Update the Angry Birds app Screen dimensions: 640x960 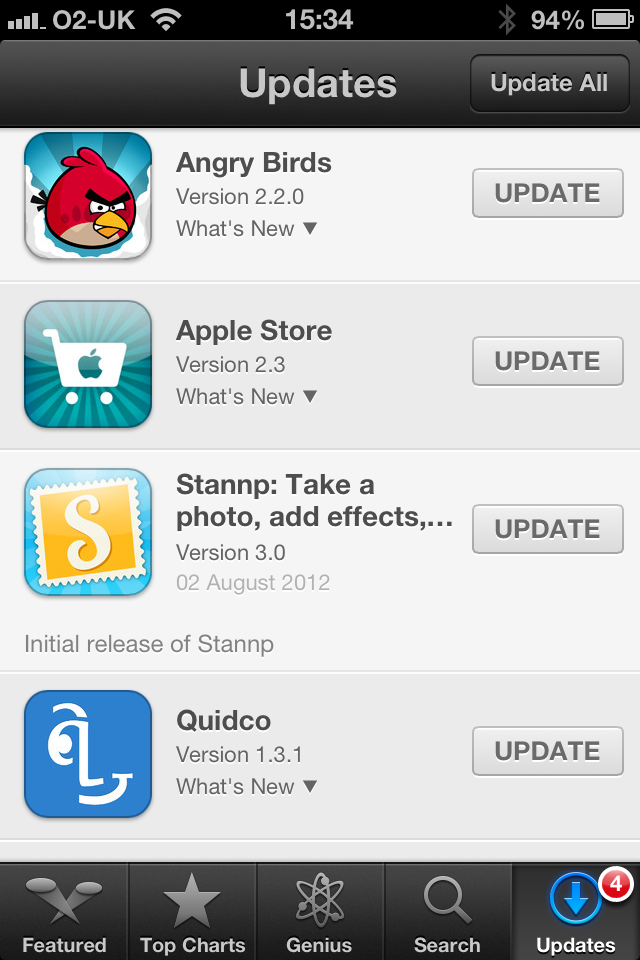coord(548,193)
